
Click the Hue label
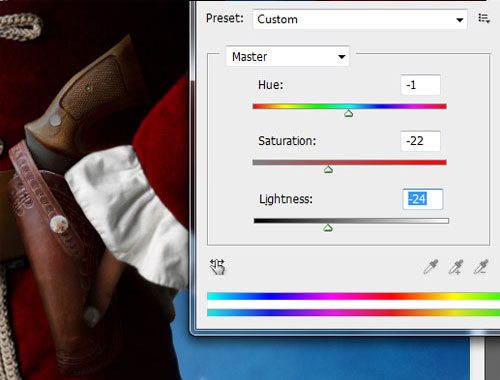click(270, 85)
